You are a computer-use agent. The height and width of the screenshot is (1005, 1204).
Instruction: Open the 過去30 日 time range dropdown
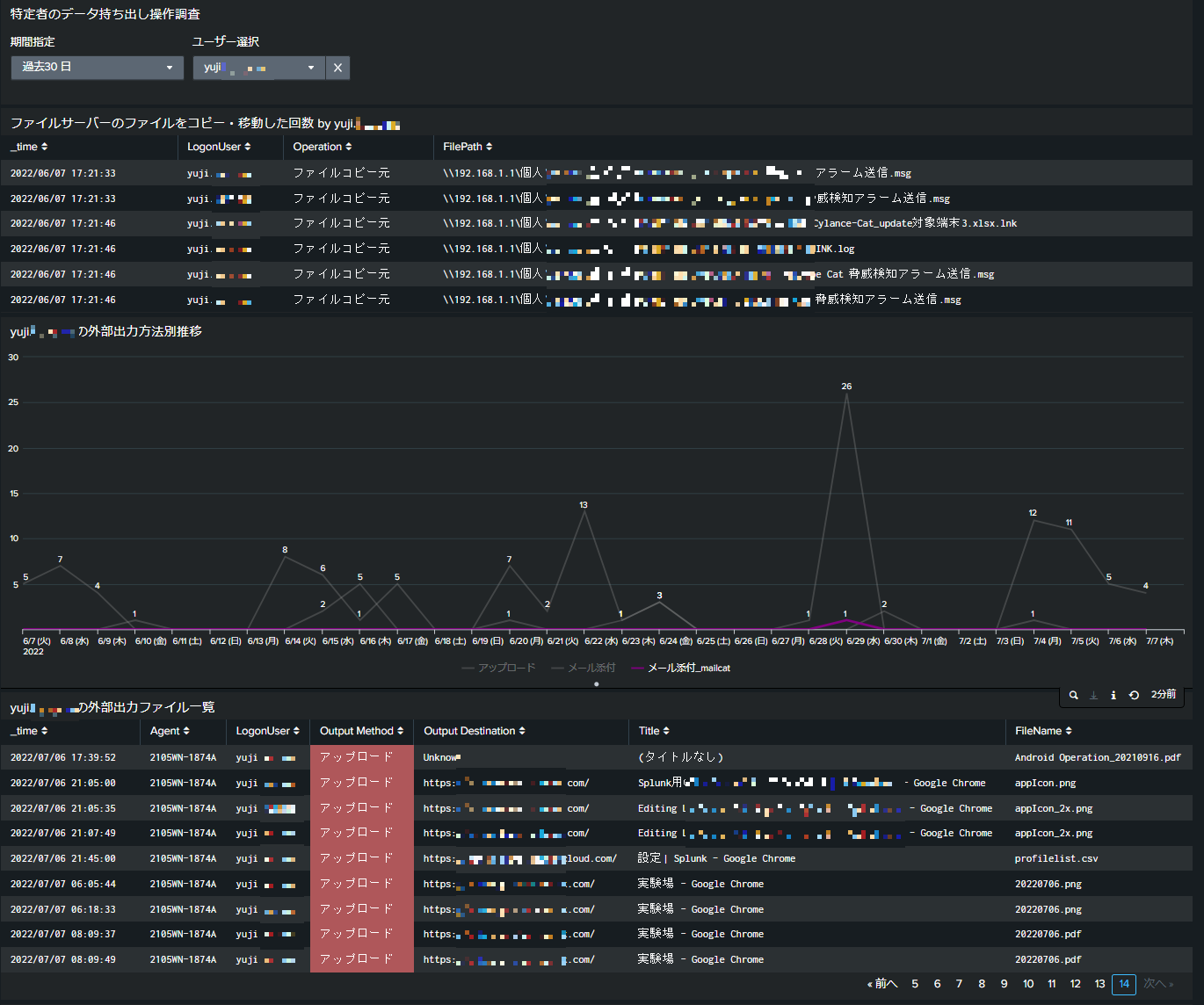[97, 68]
